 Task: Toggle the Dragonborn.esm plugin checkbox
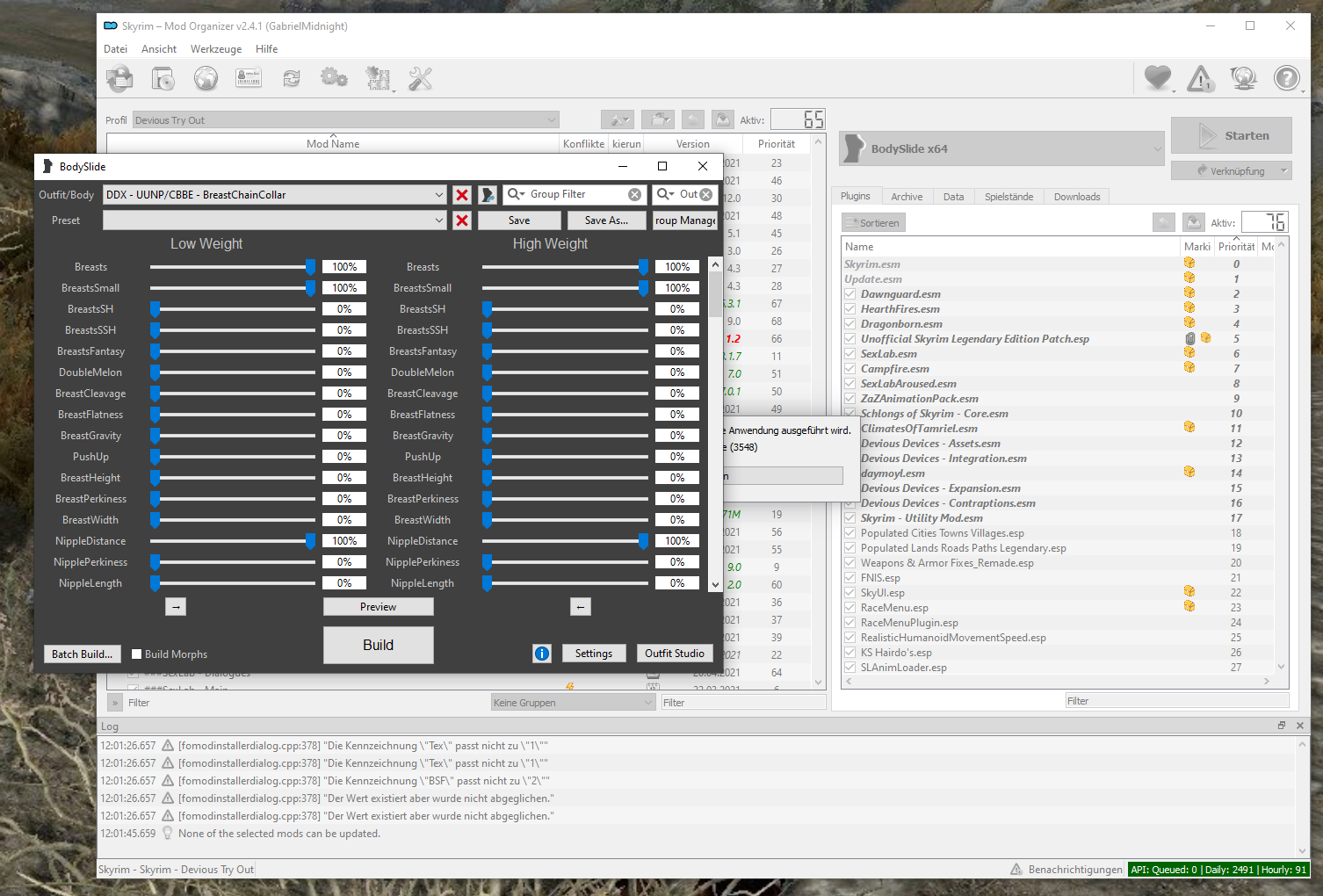(850, 324)
